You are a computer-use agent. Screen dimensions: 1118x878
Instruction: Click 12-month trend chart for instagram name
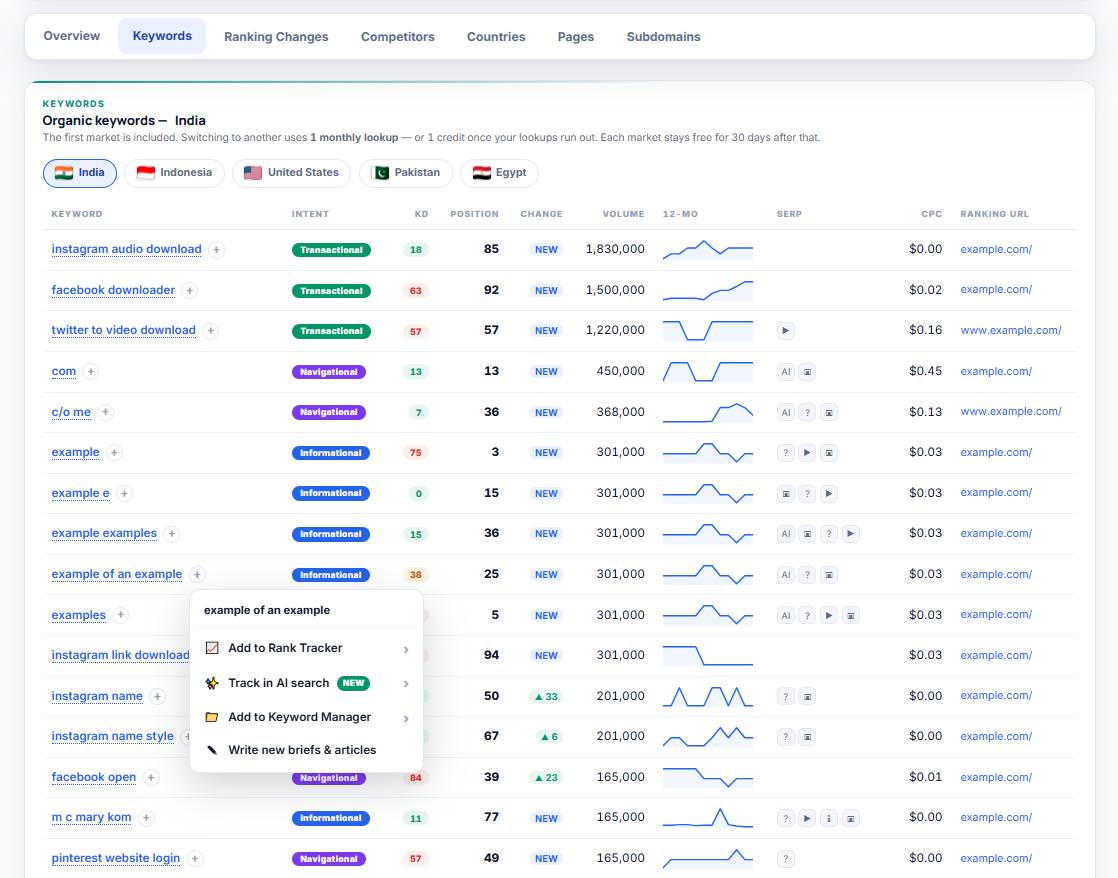[x=707, y=696]
